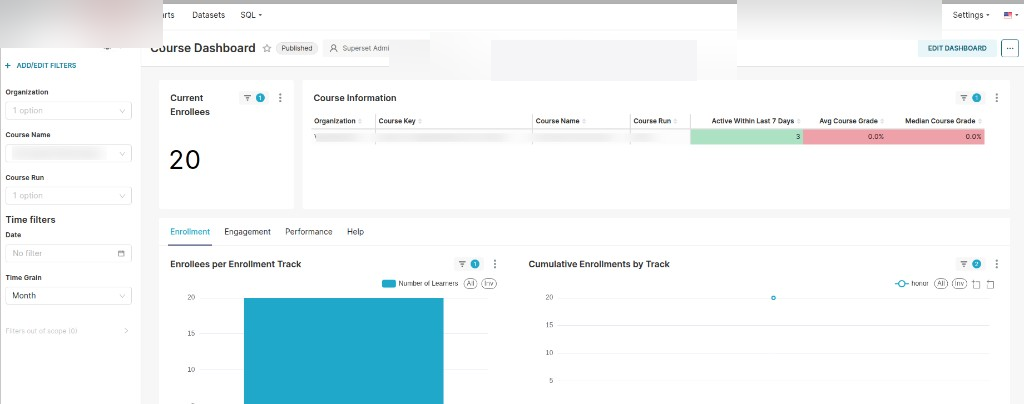Open the Time Grain Month dropdown
Image resolution: width=1024 pixels, height=404 pixels.
pos(69,296)
